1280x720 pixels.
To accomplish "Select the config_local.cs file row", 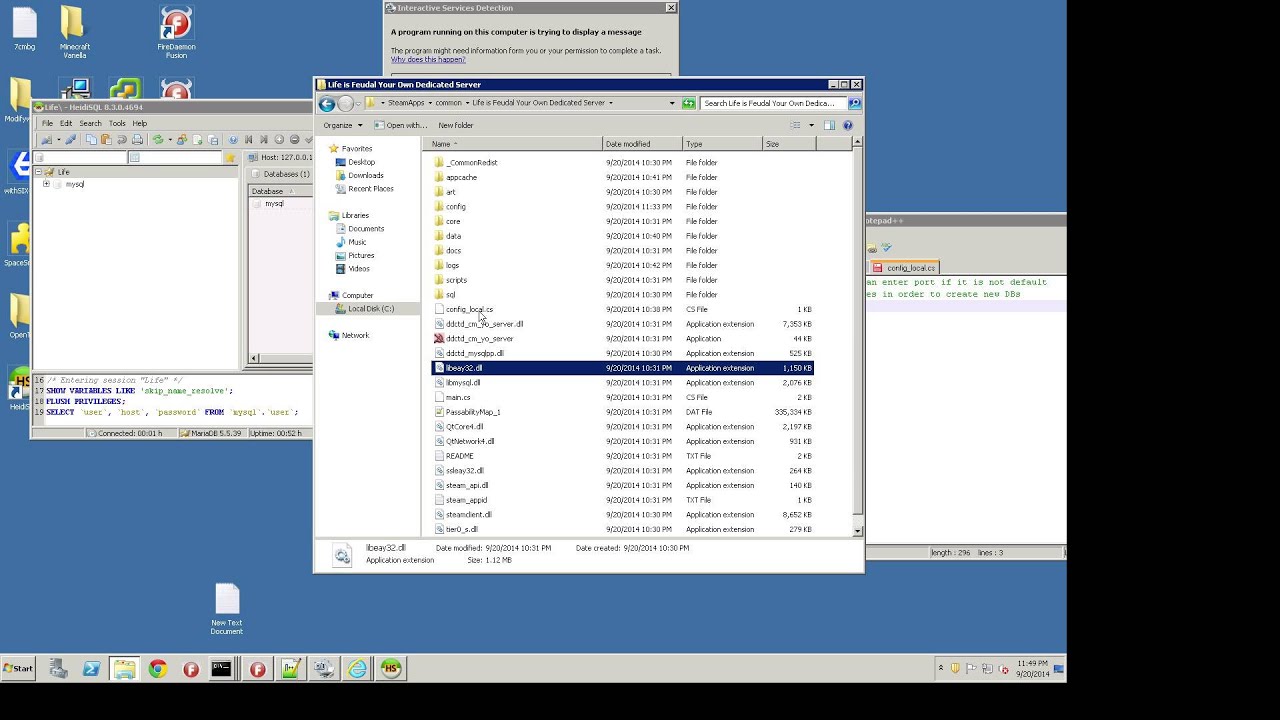I will coord(622,309).
